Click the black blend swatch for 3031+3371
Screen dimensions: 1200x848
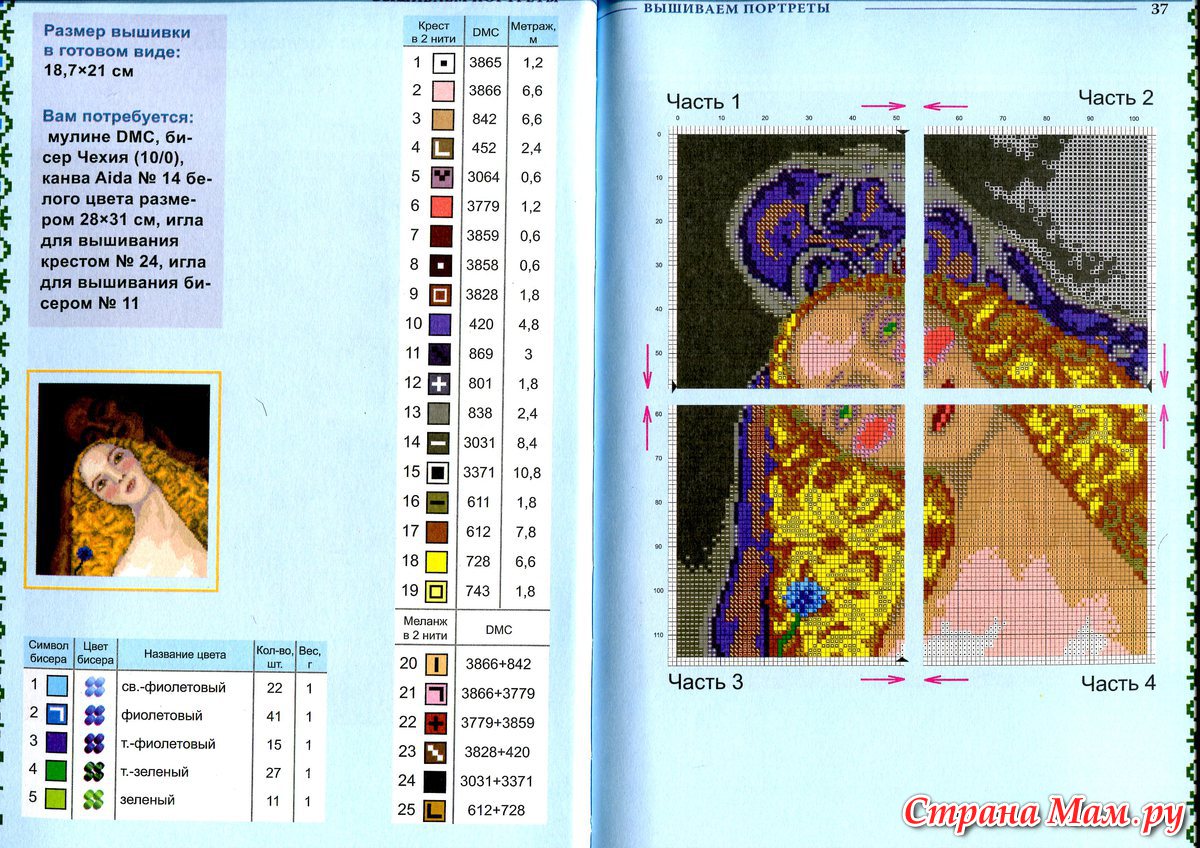click(436, 781)
